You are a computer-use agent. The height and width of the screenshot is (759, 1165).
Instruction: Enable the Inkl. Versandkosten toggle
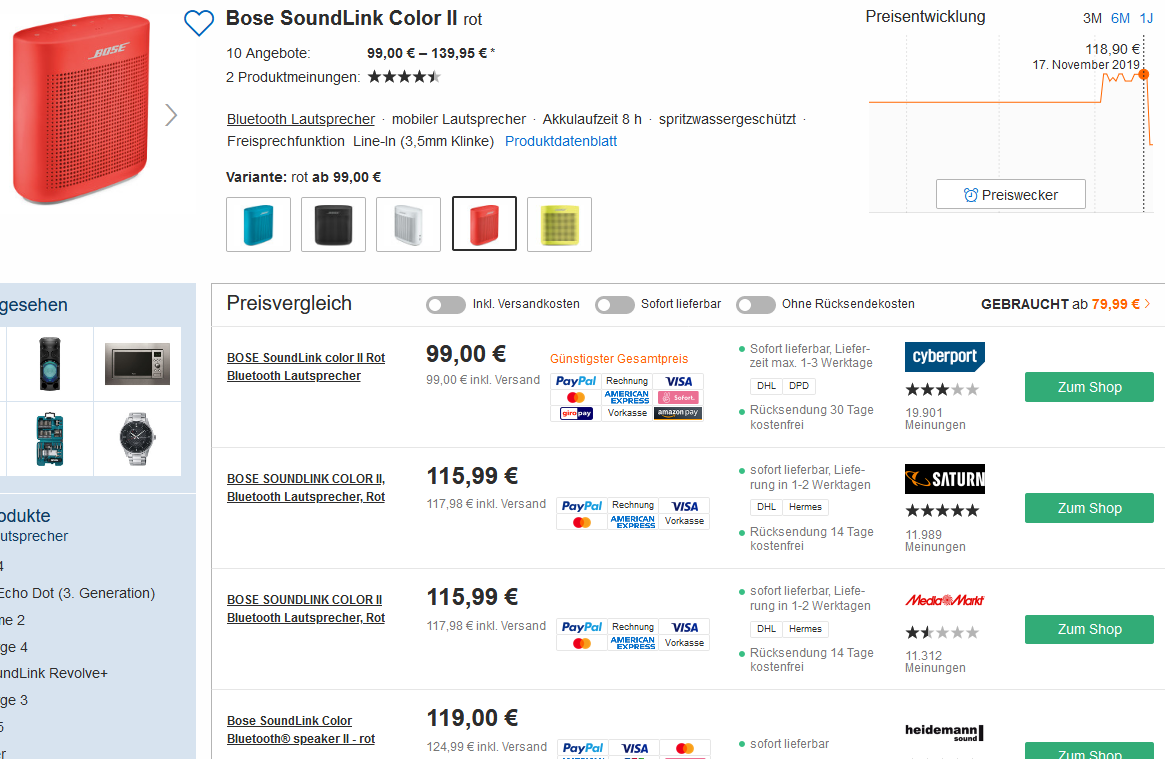click(x=446, y=305)
